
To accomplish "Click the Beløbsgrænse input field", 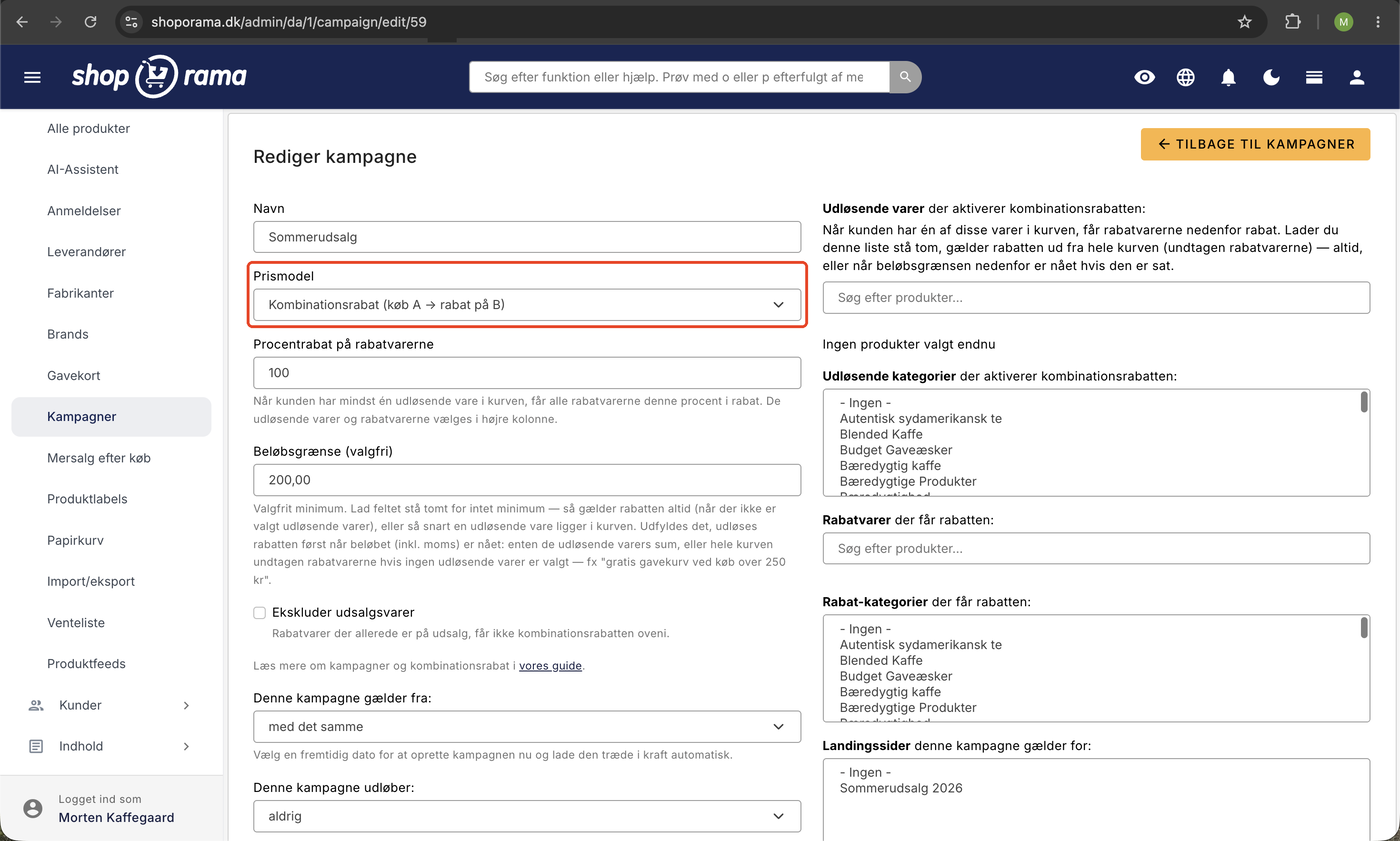I will (527, 480).
